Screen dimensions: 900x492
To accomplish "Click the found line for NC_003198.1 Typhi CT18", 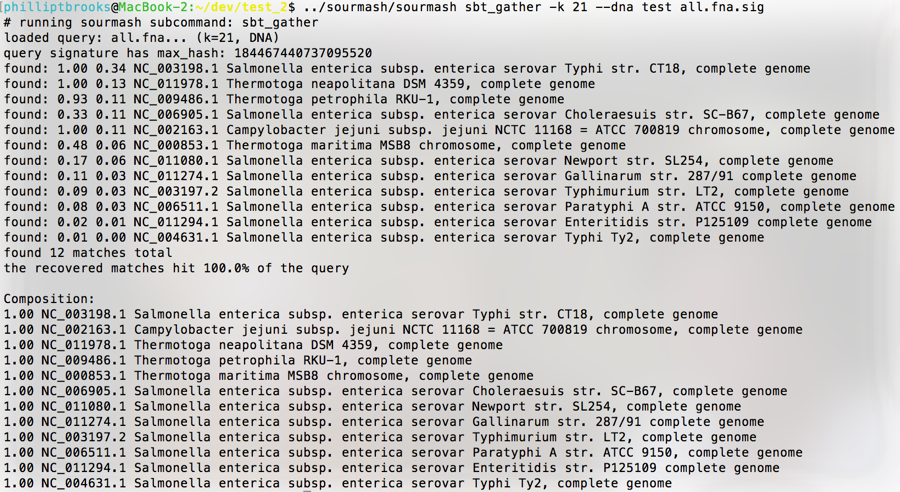I will (x=407, y=69).
